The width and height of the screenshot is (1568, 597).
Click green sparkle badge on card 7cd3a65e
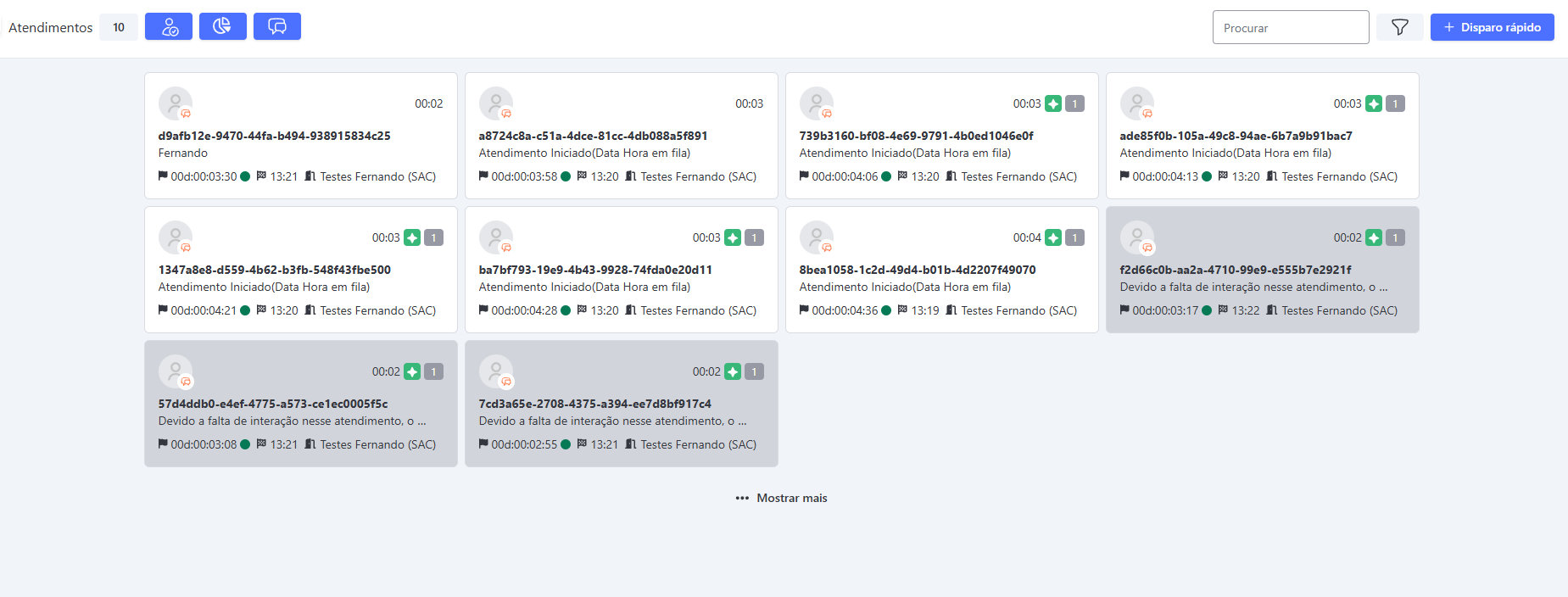[732, 371]
